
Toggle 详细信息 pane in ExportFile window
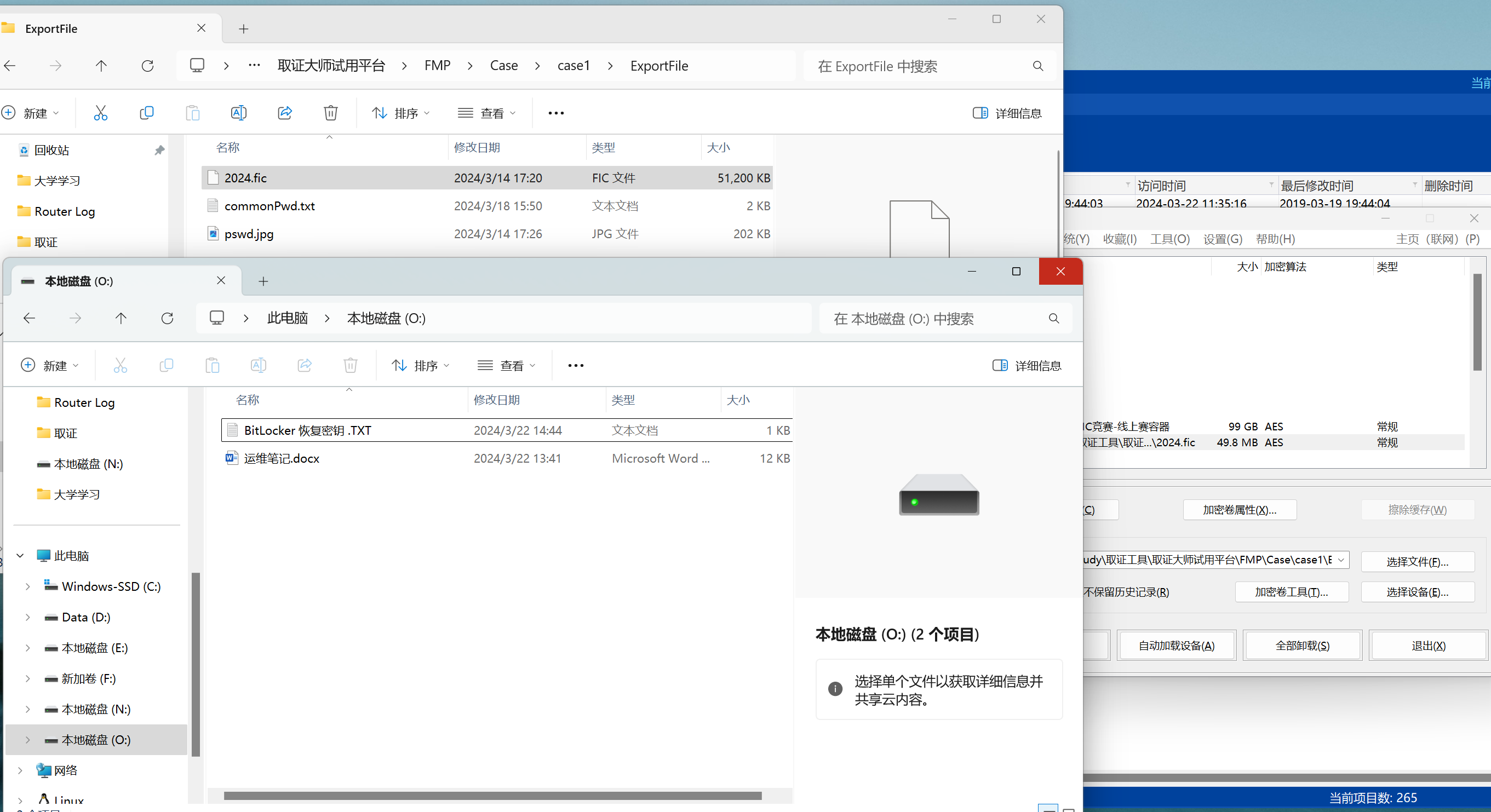1007,113
